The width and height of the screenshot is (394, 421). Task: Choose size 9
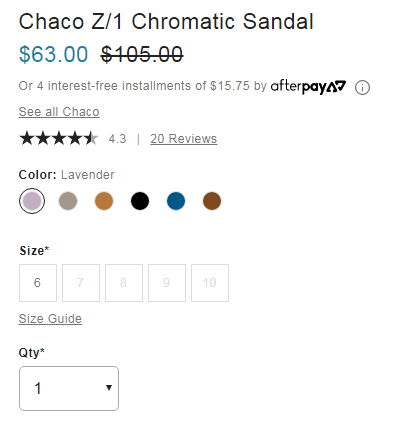click(x=167, y=283)
